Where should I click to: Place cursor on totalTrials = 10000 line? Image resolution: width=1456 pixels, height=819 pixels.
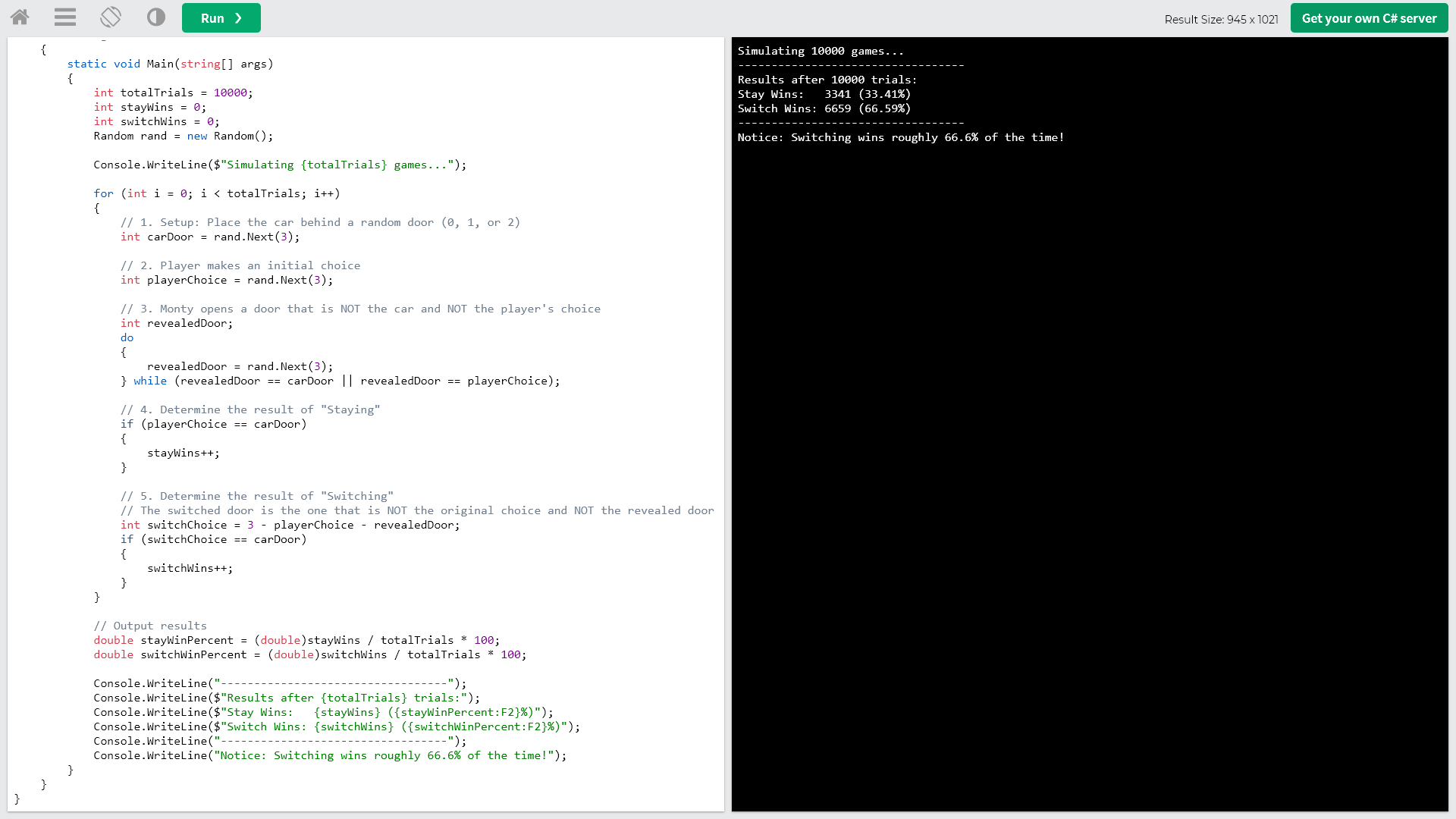pyautogui.click(x=173, y=93)
